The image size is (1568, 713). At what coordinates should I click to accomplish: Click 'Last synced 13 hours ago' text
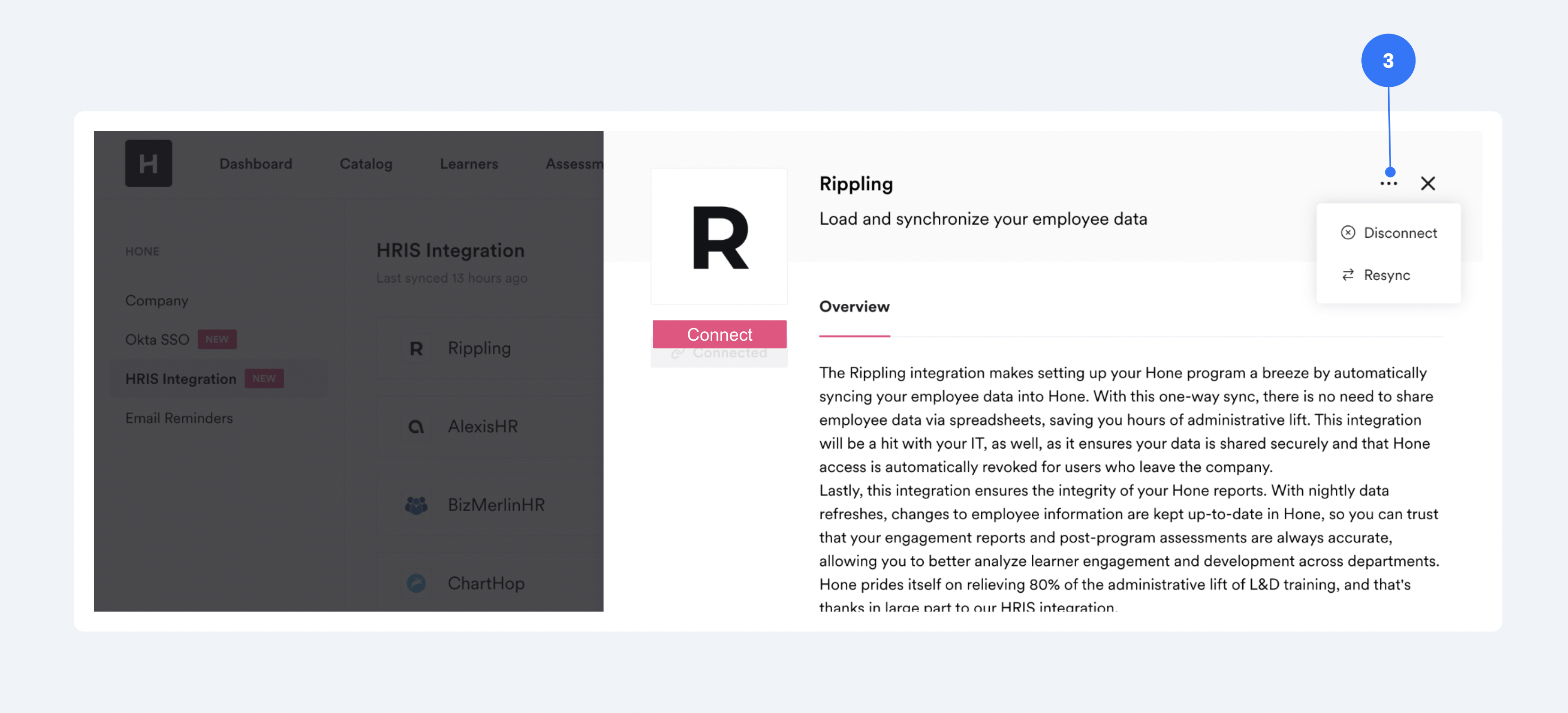click(452, 278)
